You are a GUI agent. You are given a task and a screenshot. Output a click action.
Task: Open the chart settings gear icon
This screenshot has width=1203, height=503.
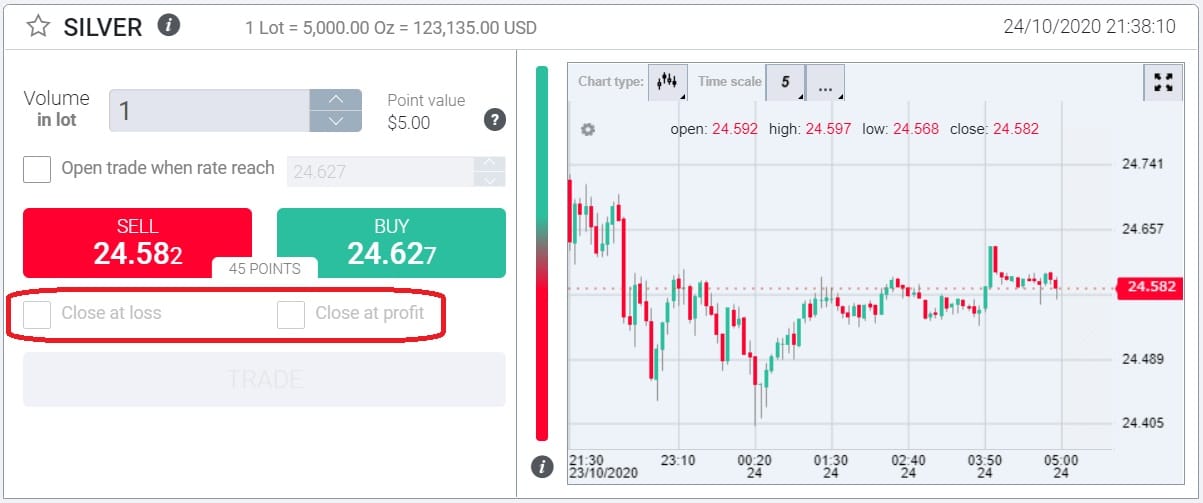click(588, 129)
